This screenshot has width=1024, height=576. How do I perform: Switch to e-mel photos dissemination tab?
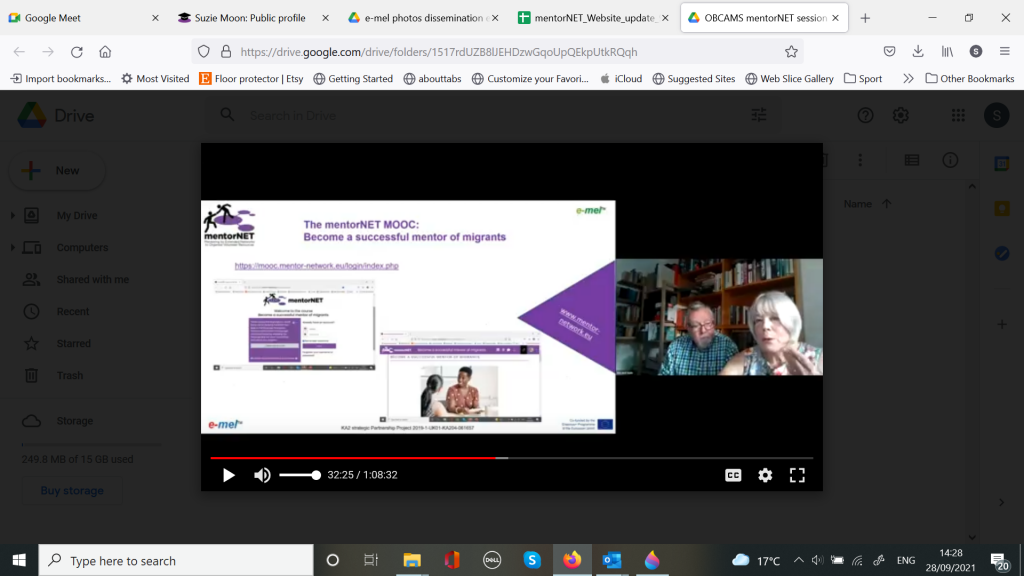tap(423, 18)
